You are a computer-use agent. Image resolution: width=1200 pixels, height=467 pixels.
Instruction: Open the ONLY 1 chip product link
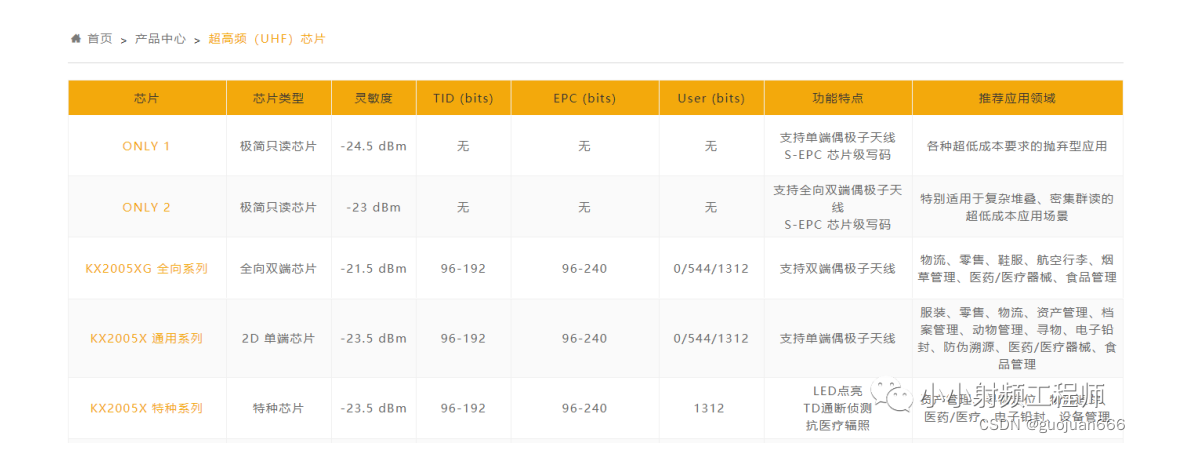(x=146, y=146)
